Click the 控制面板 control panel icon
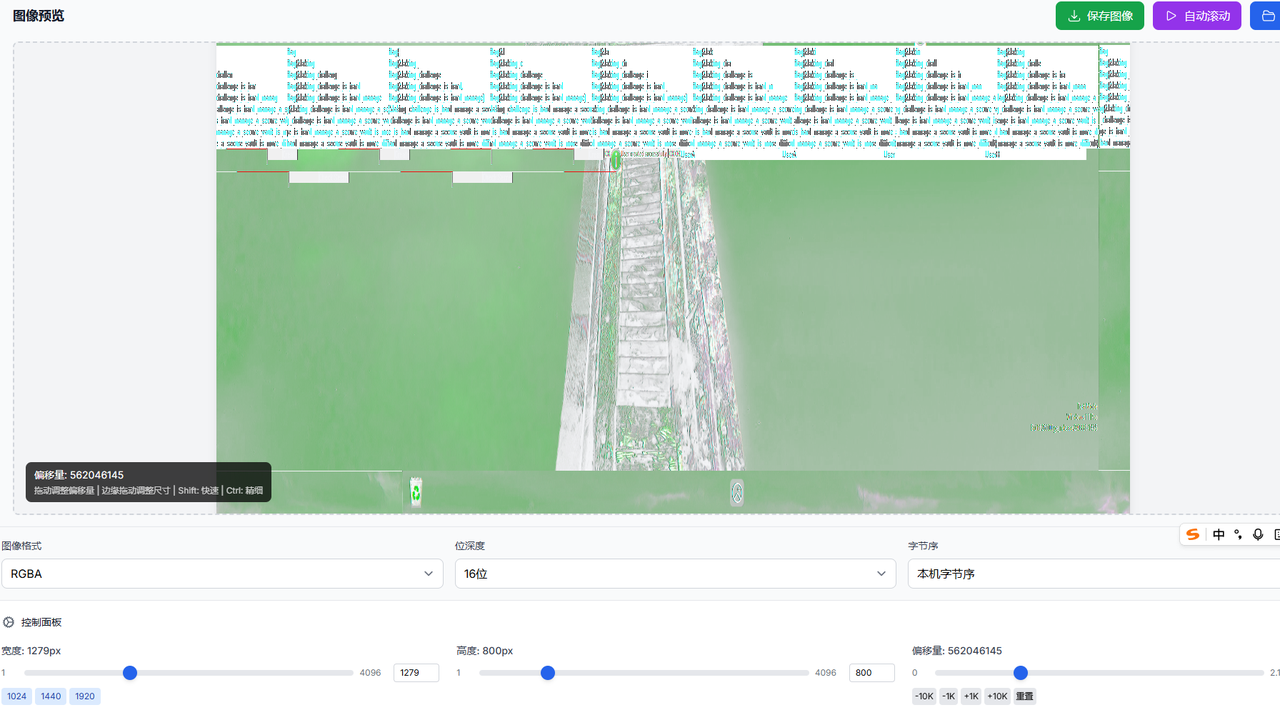The height and width of the screenshot is (710, 1280). 9,622
